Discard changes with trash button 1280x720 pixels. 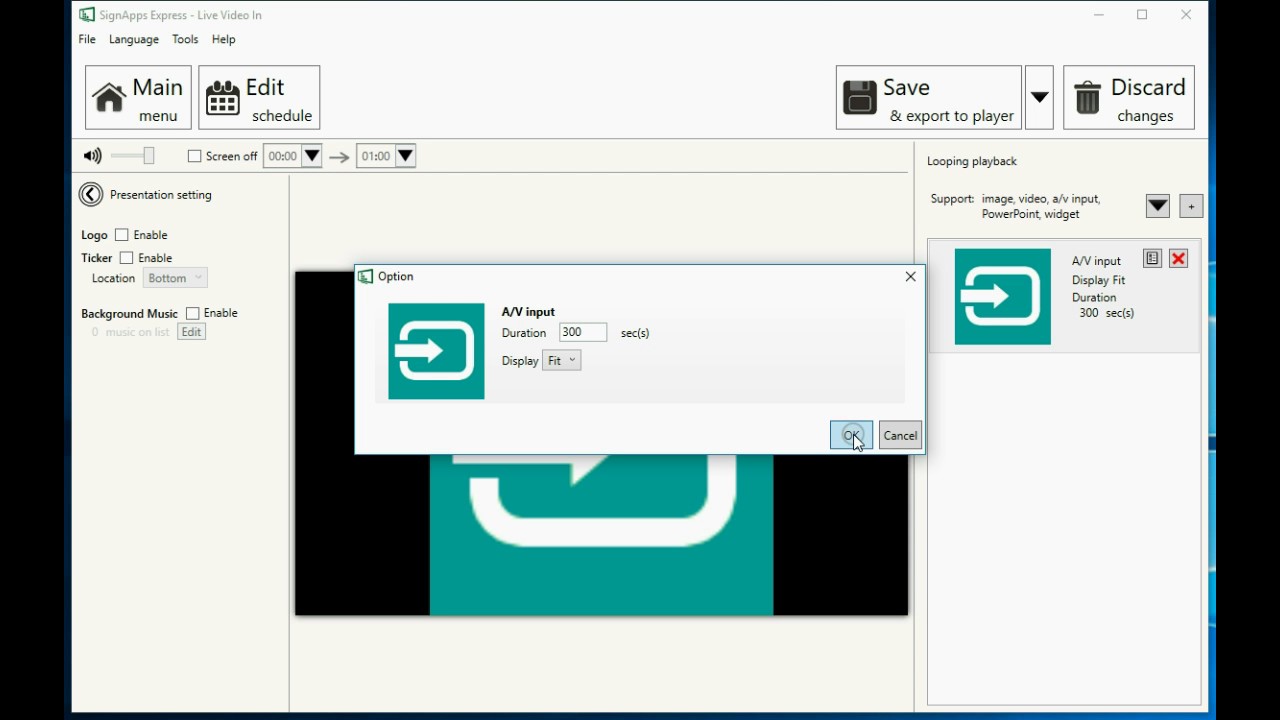(1129, 98)
